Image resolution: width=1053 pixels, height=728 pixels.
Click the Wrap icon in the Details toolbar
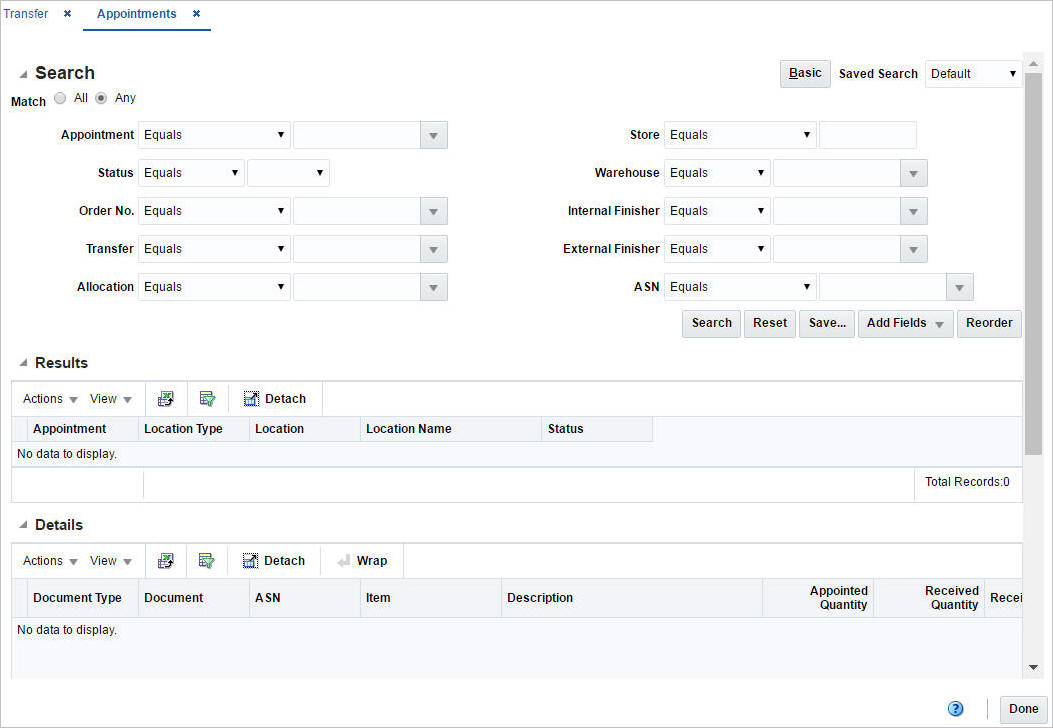point(361,560)
